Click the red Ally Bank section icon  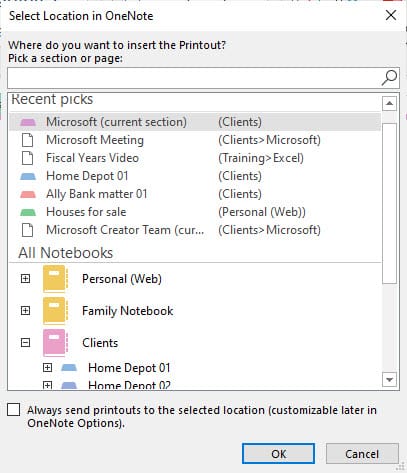click(x=28, y=194)
